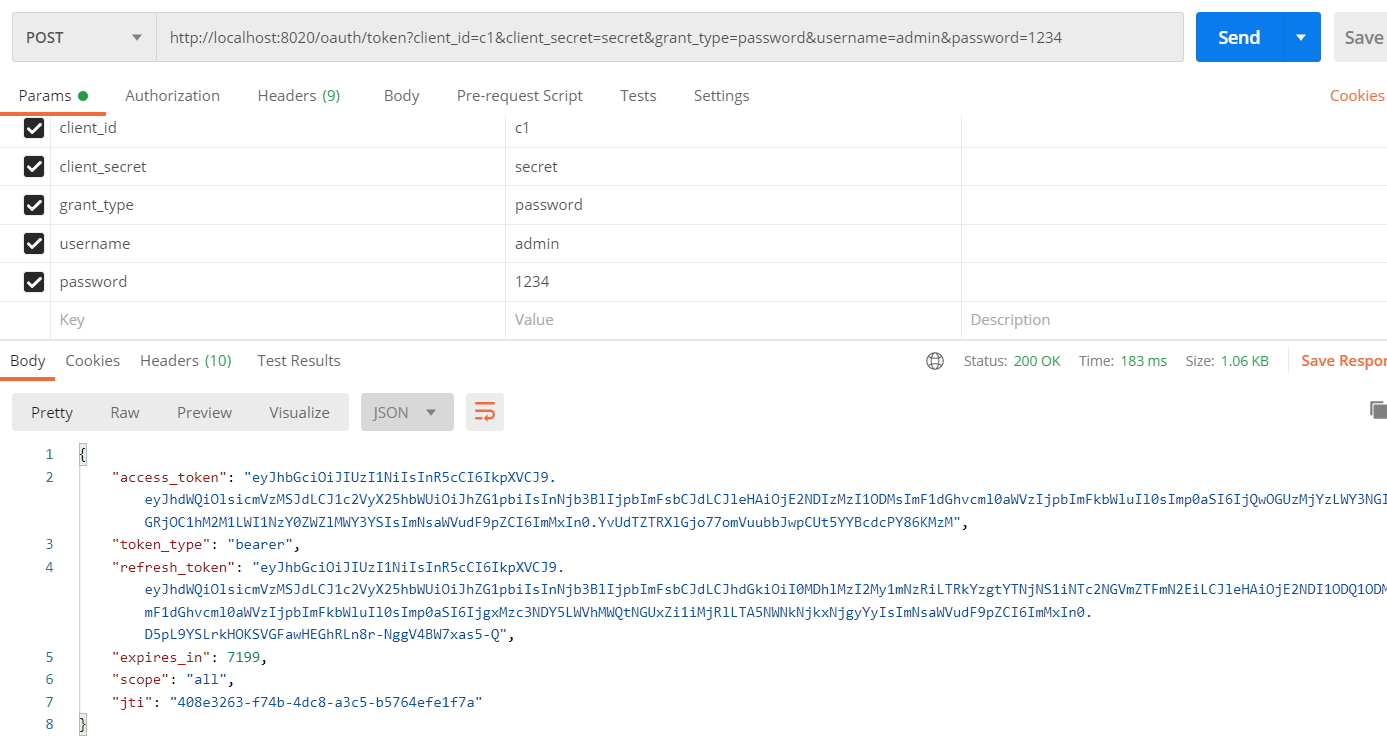Screen dimensions: 1387x748
Task: Open the Visualize response view
Action: coord(299,411)
